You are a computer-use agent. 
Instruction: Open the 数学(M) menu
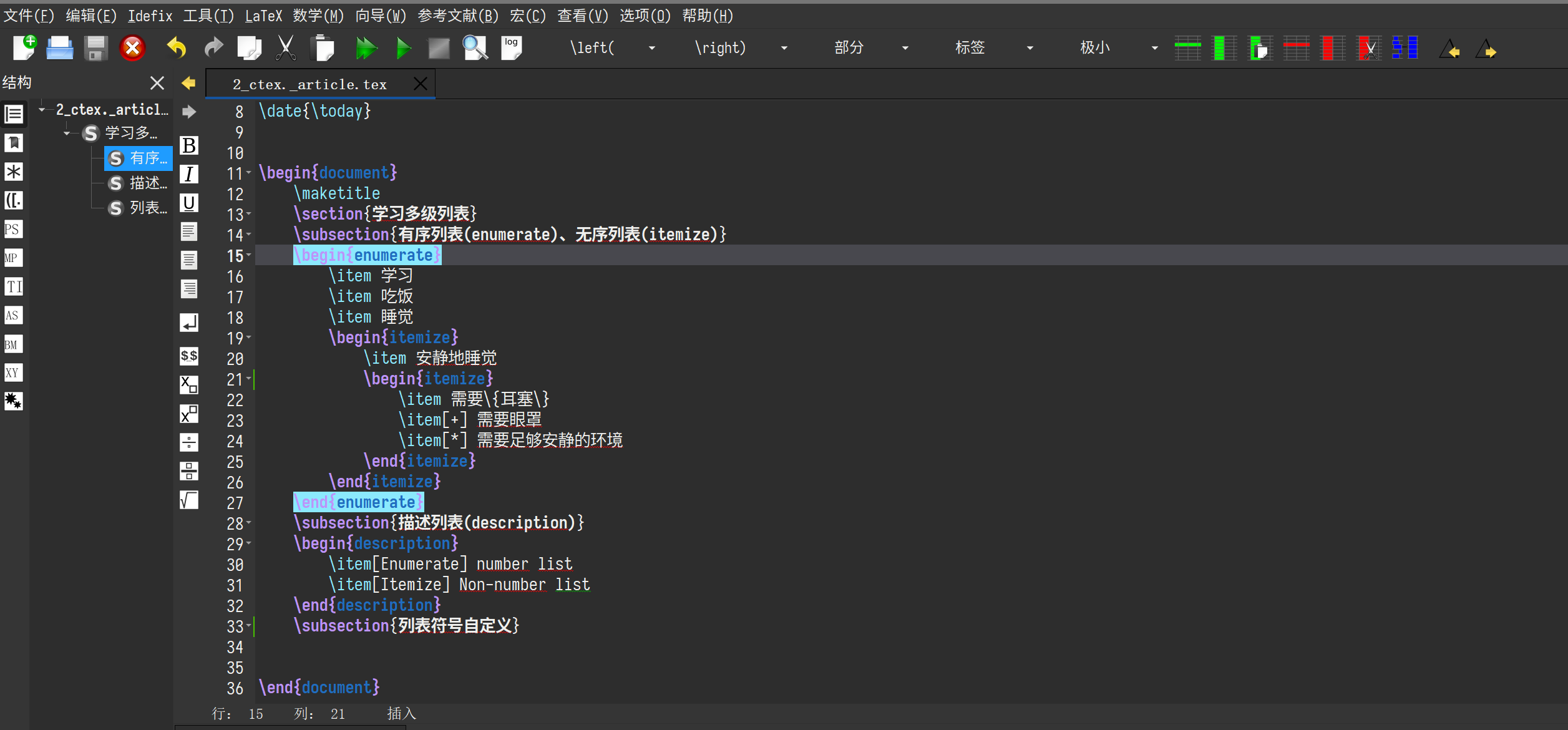pyautogui.click(x=318, y=16)
